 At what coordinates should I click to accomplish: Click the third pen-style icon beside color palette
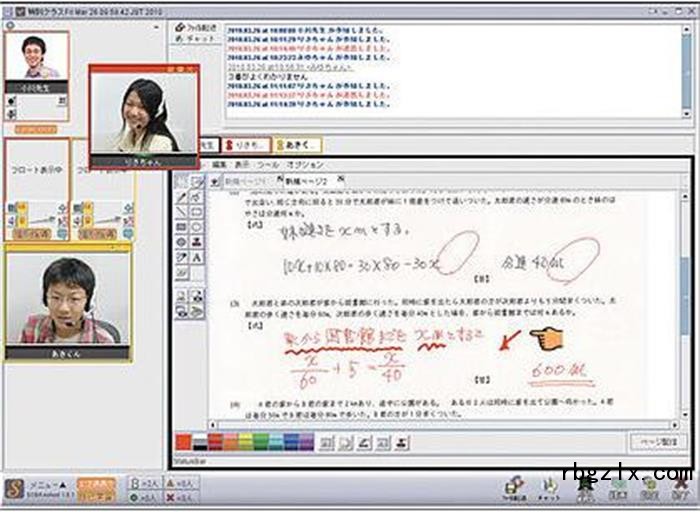pos(364,442)
